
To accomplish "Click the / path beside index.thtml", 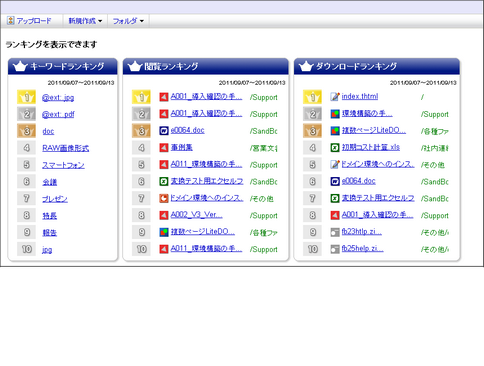I will pos(422,97).
